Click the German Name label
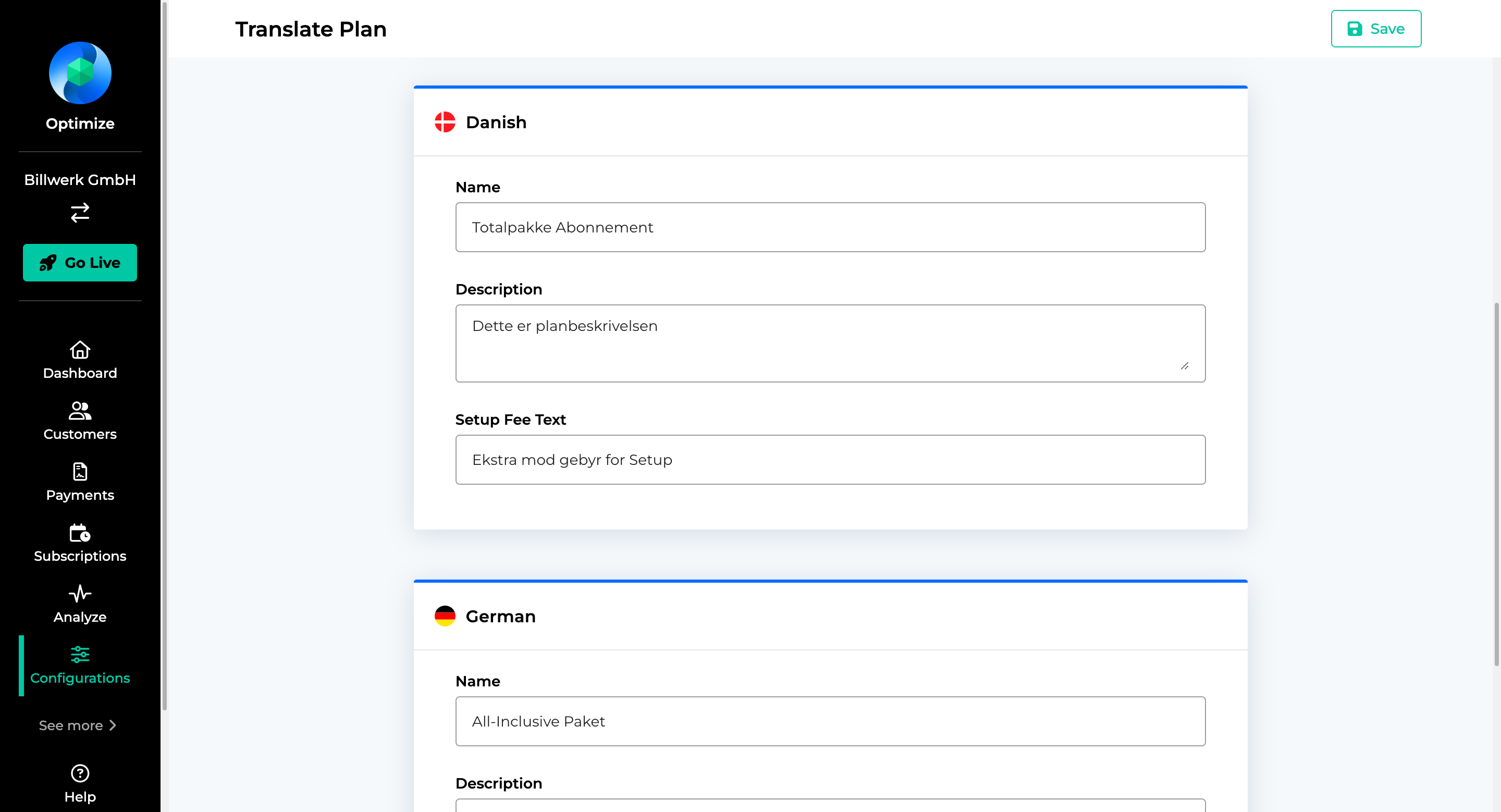This screenshot has width=1501, height=812. point(478,681)
